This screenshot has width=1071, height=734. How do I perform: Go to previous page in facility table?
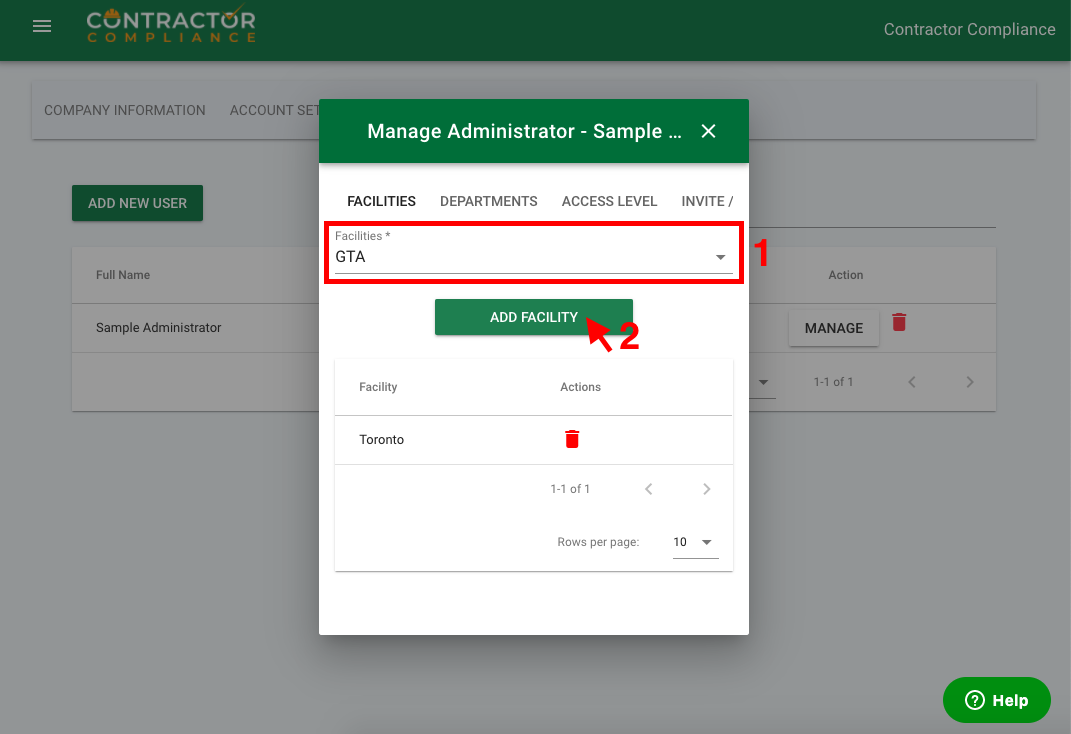coord(648,489)
